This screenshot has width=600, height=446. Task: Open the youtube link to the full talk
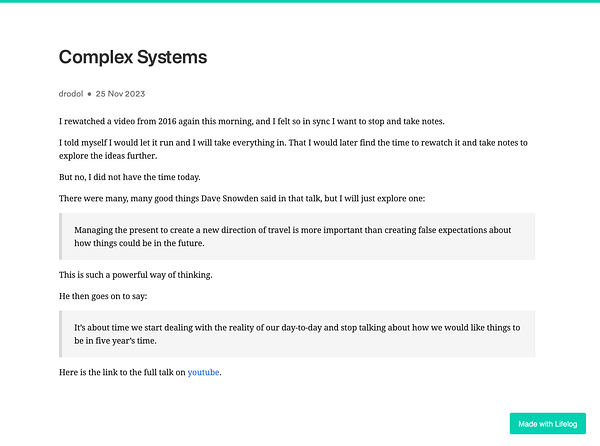click(203, 372)
